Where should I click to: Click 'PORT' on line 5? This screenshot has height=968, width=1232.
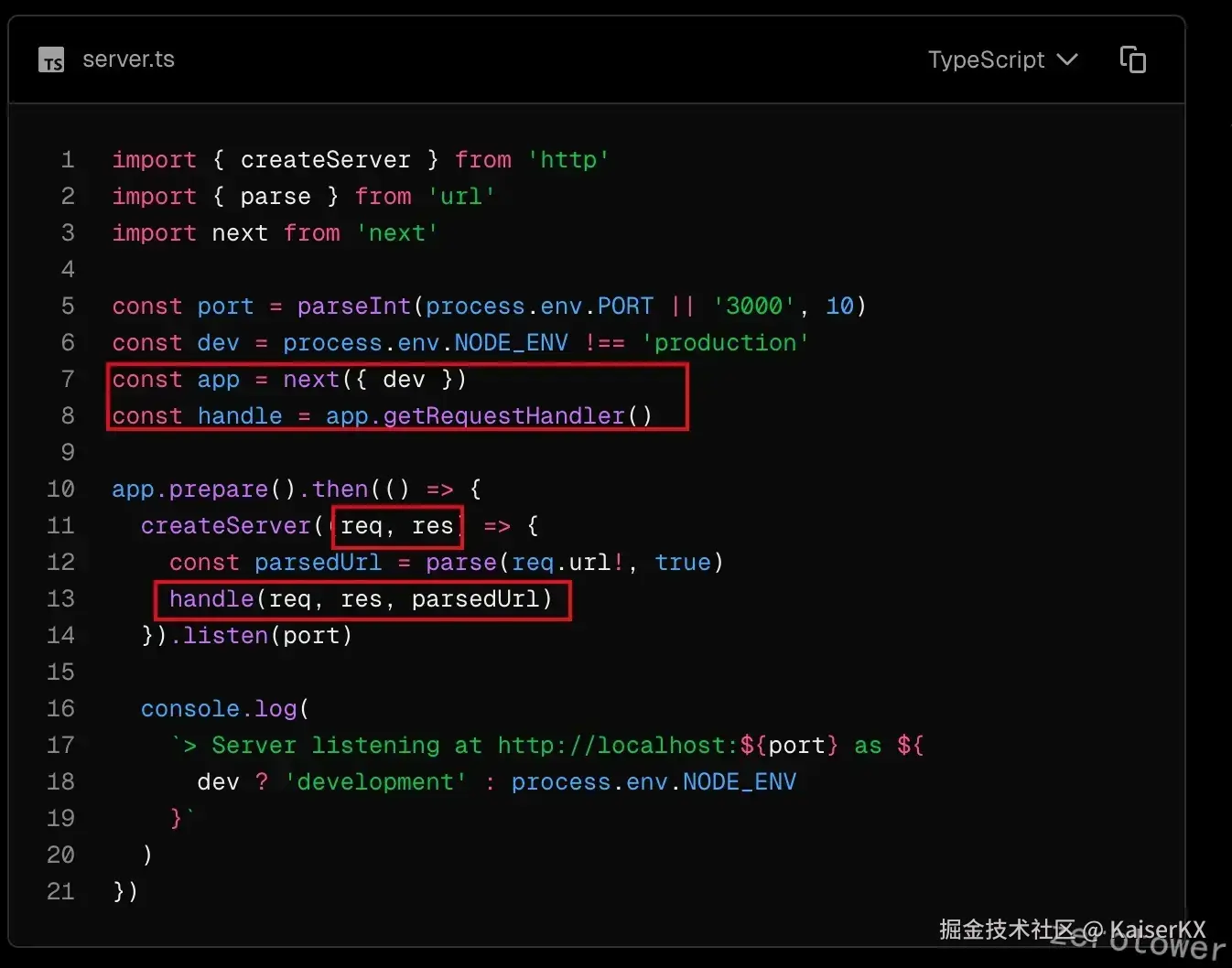pyautogui.click(x=626, y=307)
